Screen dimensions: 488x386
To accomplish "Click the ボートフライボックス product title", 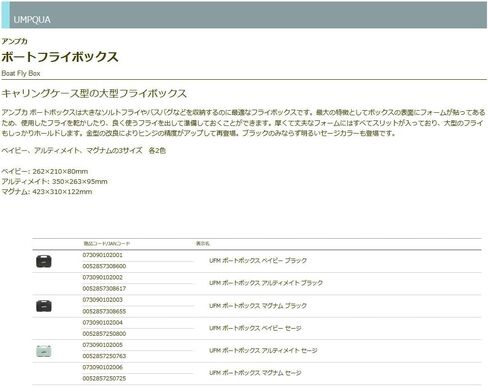I will (60, 57).
